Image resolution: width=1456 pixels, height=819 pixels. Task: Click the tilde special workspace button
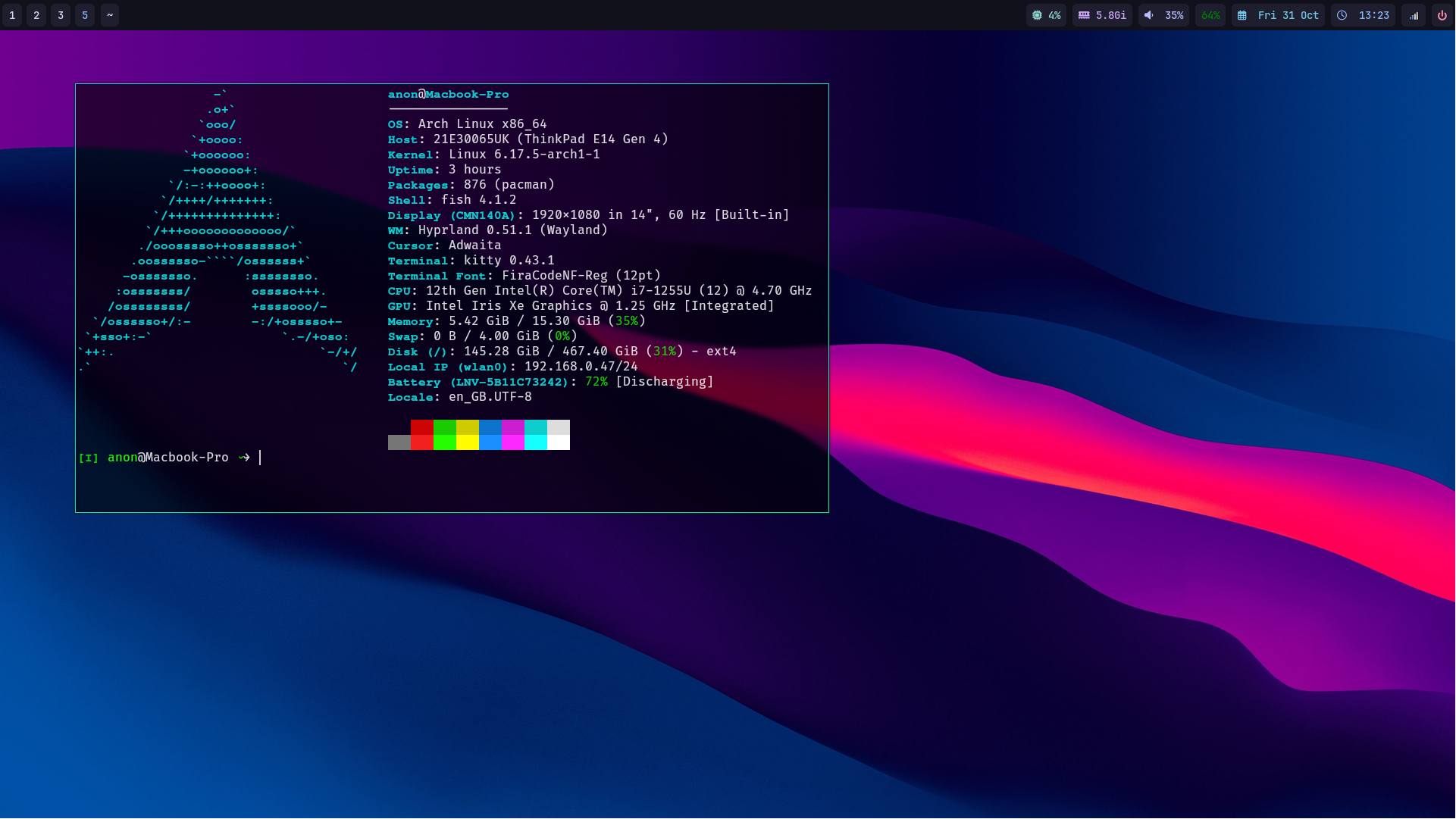(x=110, y=15)
